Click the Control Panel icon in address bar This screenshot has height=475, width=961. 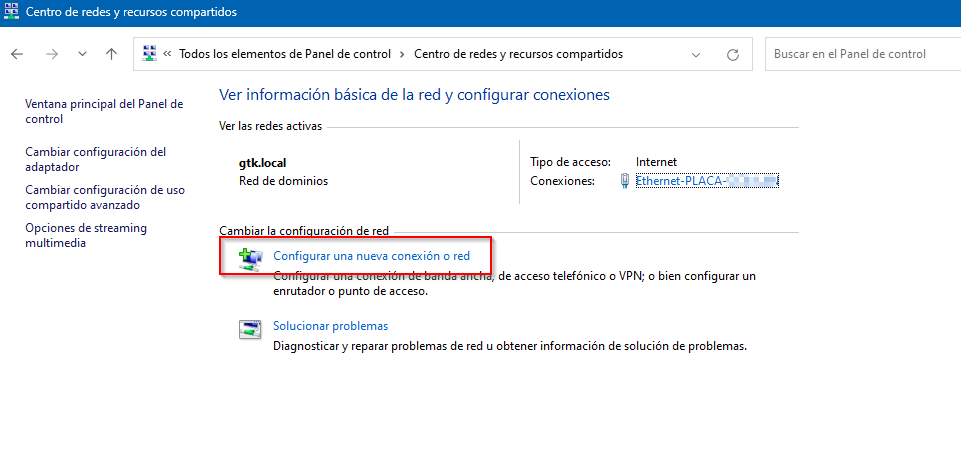point(149,54)
